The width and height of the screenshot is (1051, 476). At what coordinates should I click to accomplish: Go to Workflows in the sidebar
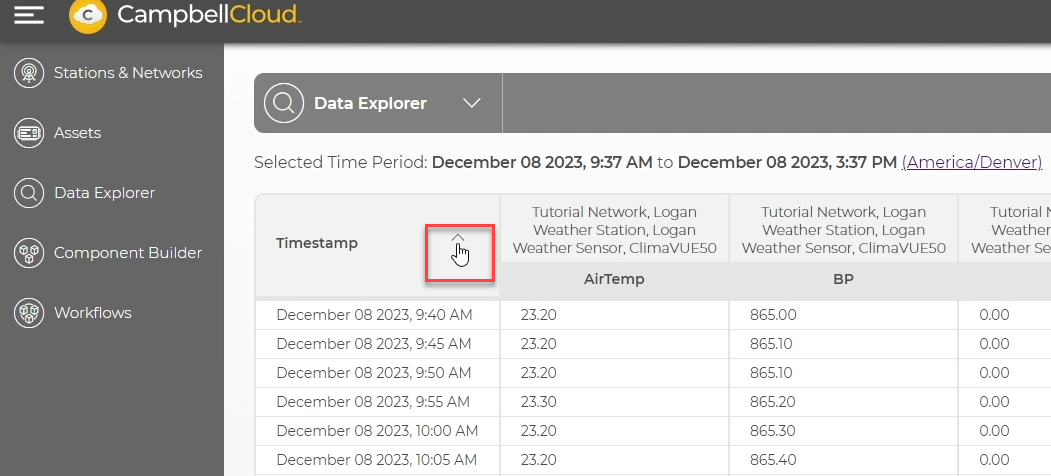92,313
